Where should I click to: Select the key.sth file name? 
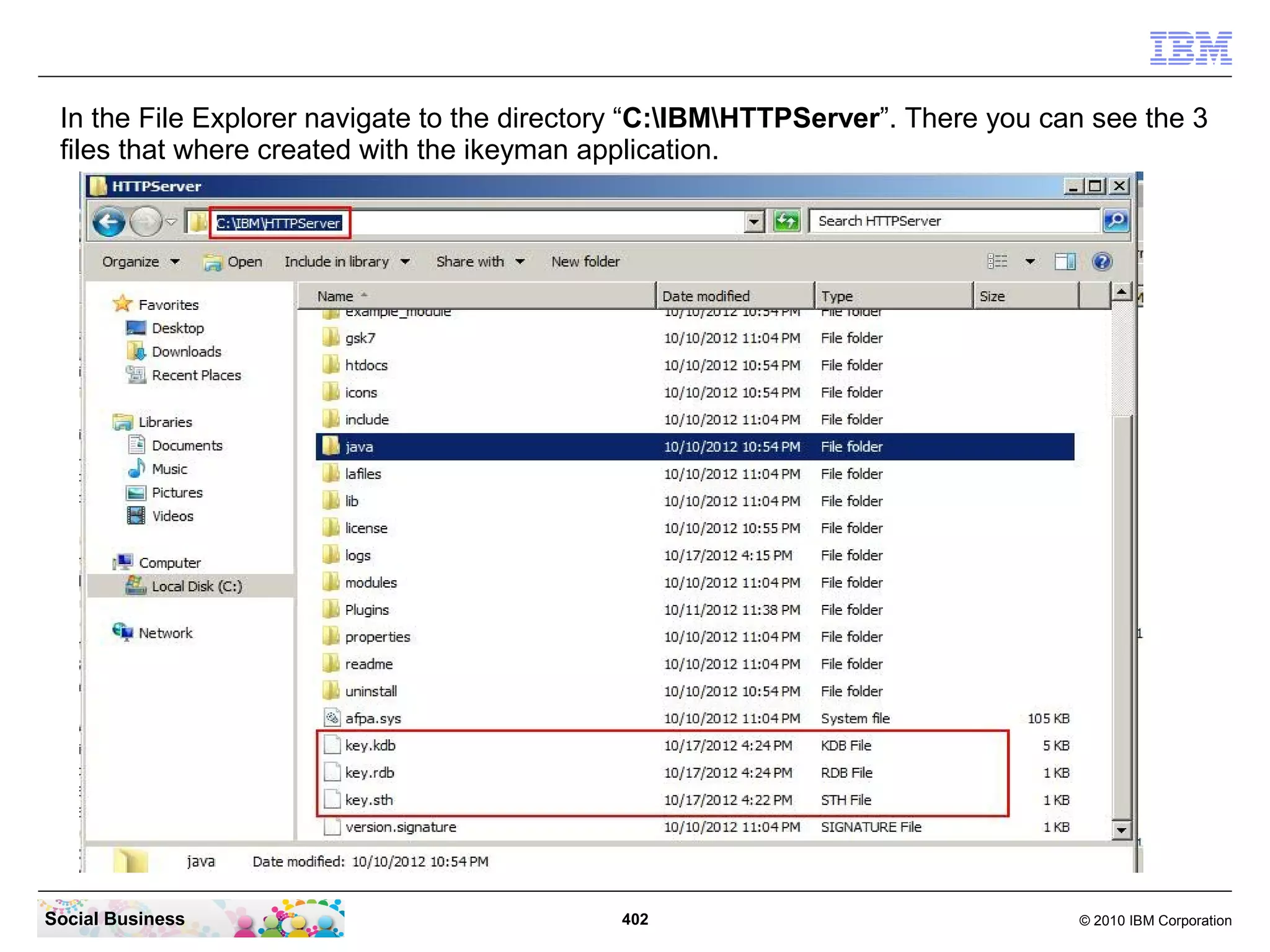tap(369, 800)
